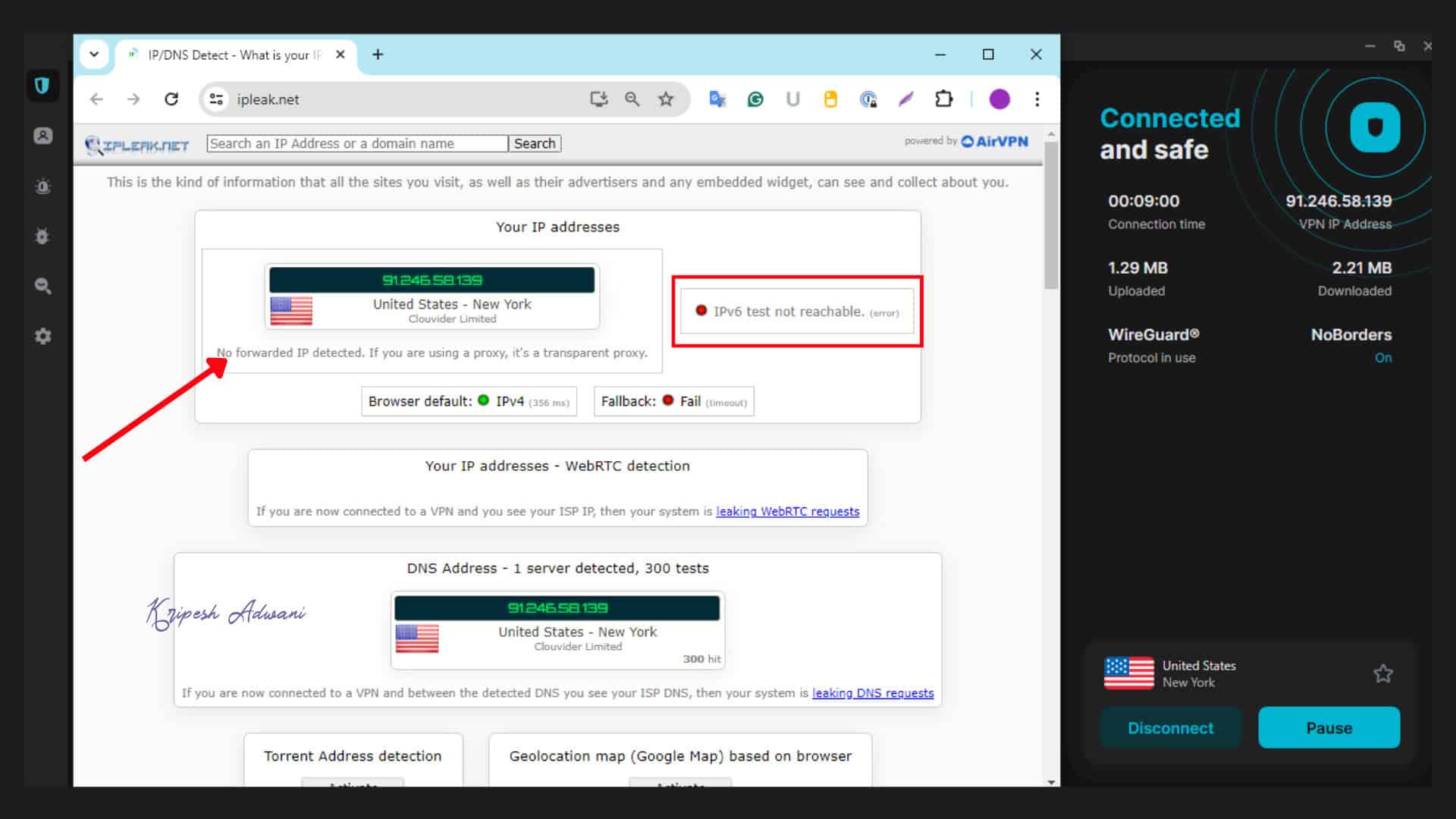Viewport: 1456px width, 819px height.
Task: View site information icon in address bar
Action: (217, 99)
